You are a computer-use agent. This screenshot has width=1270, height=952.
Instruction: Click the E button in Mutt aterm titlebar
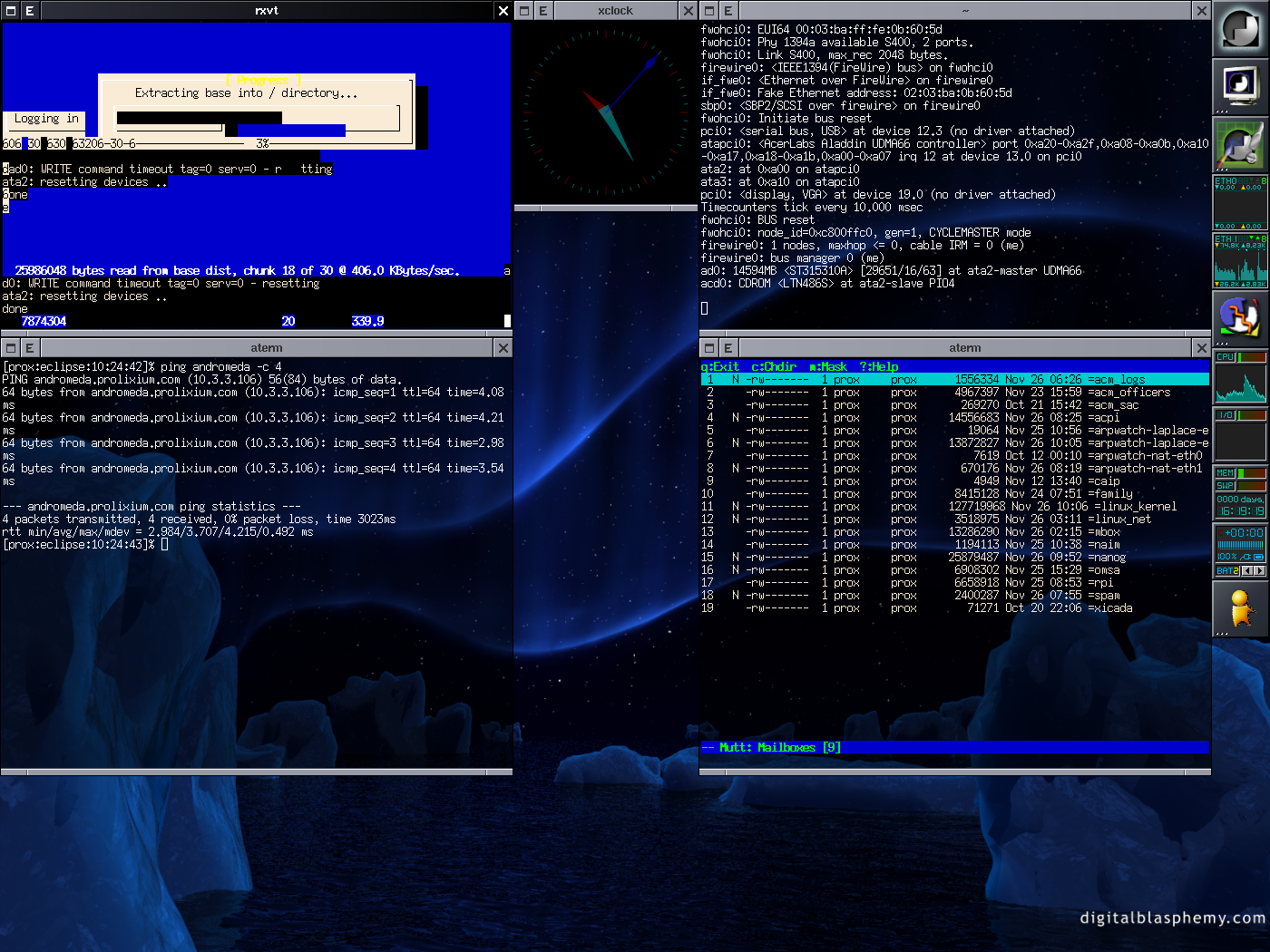pyautogui.click(x=728, y=348)
